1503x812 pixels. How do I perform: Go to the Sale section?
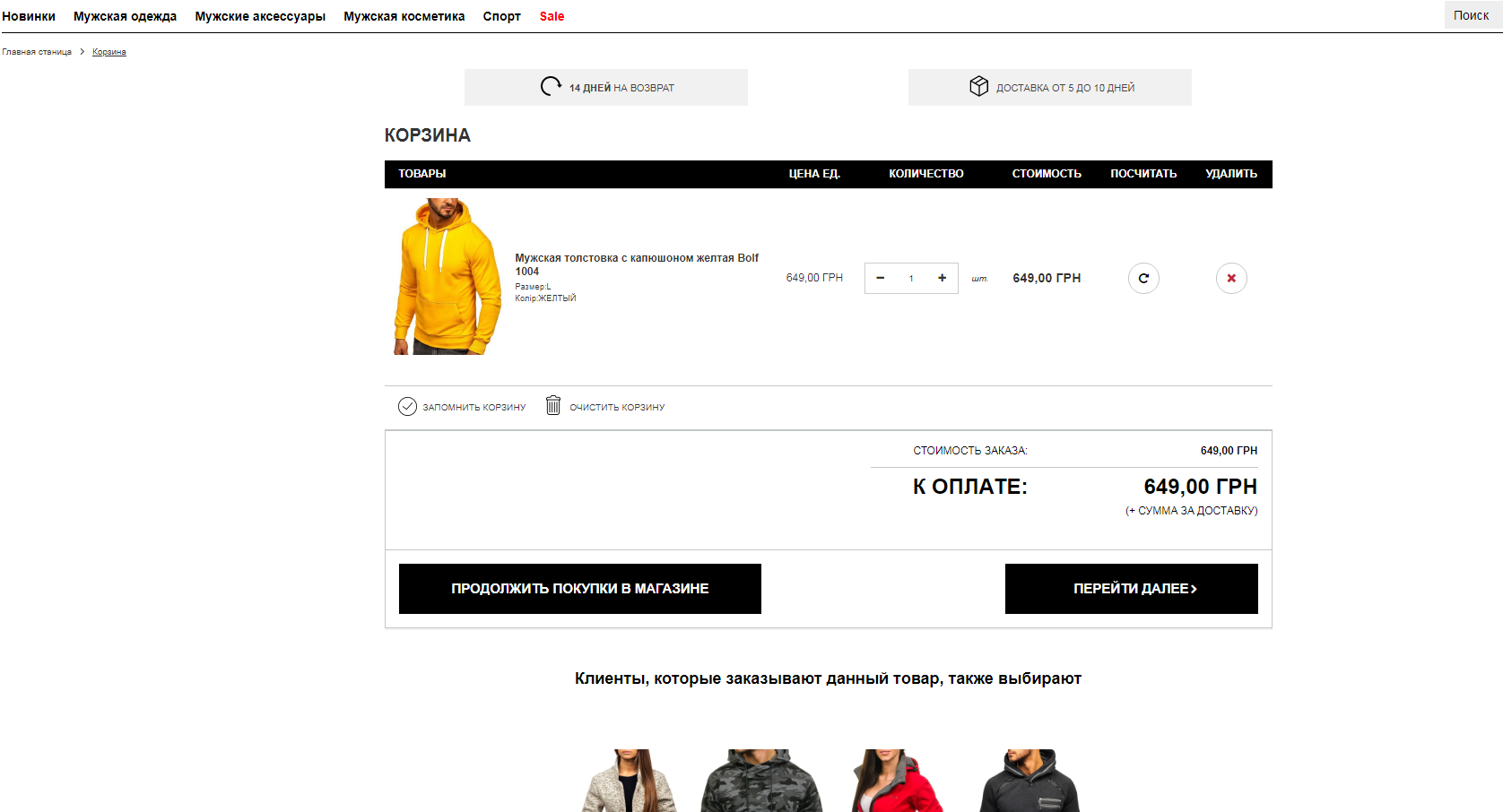pyautogui.click(x=552, y=16)
